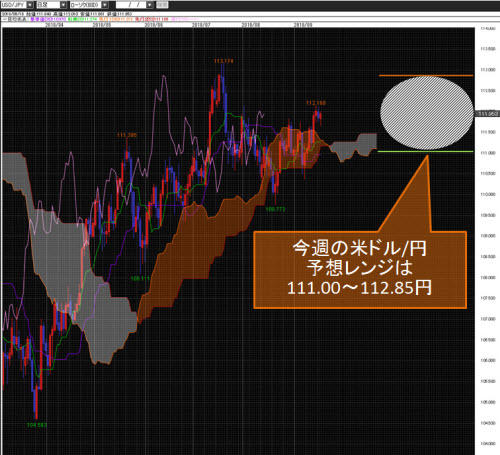
Task: Click the 109.773 low price label
Action: pos(275,209)
